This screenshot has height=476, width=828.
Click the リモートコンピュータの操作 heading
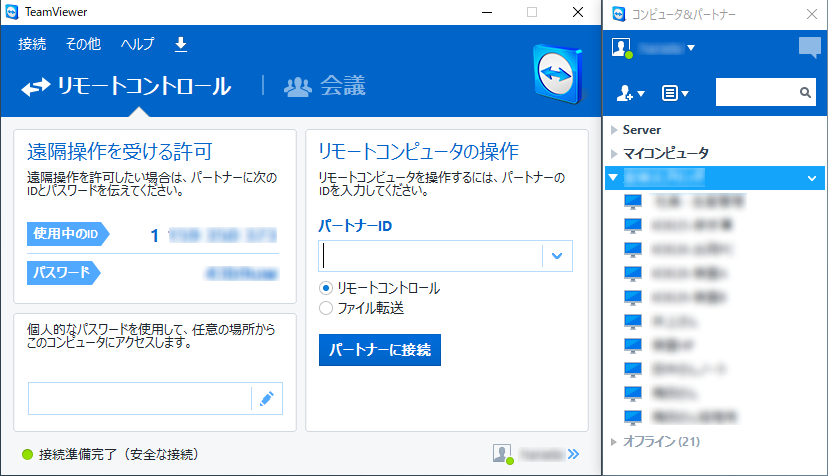click(x=419, y=152)
